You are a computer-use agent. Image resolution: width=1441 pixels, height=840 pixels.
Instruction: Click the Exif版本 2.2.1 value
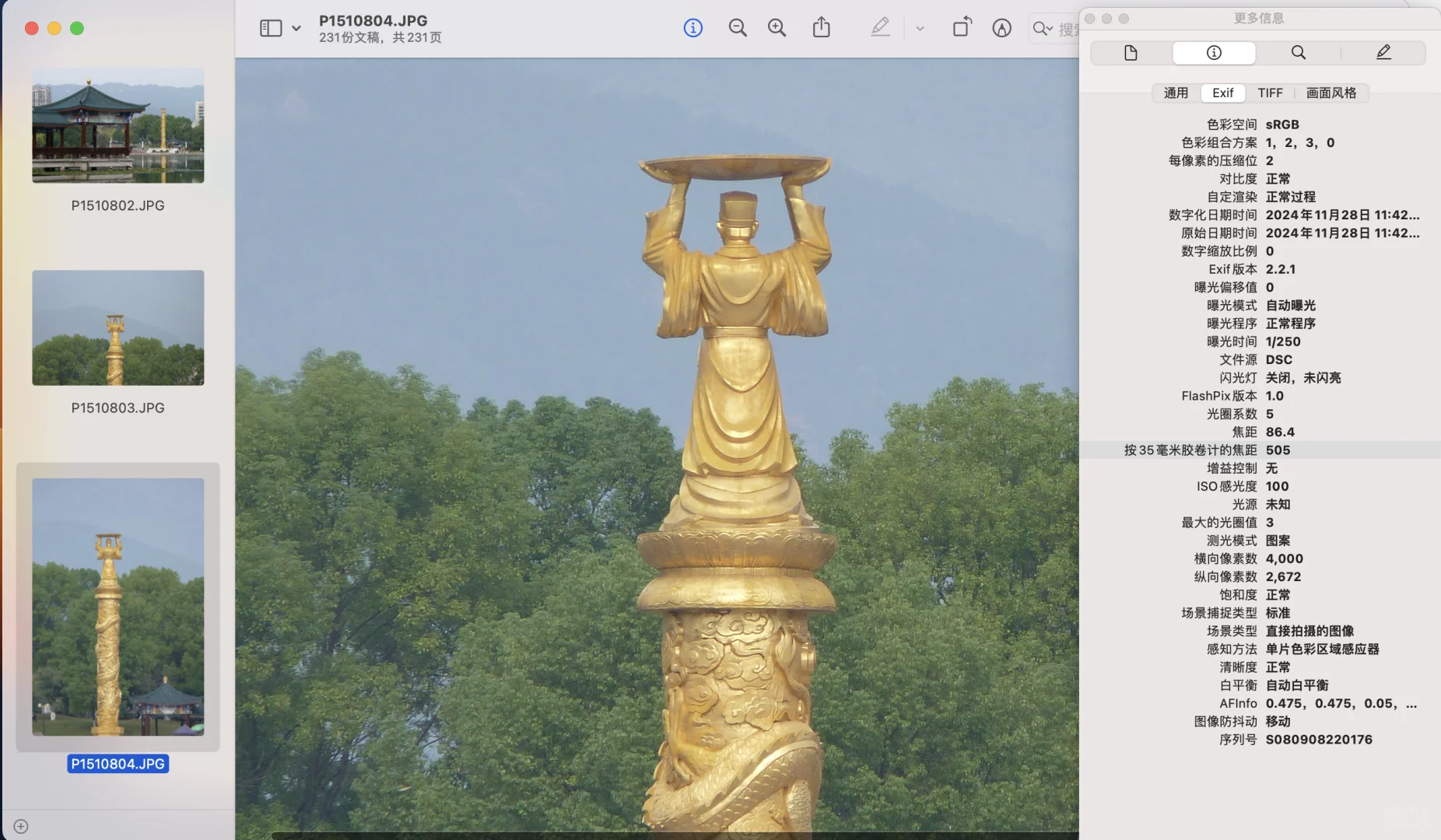click(x=1281, y=269)
